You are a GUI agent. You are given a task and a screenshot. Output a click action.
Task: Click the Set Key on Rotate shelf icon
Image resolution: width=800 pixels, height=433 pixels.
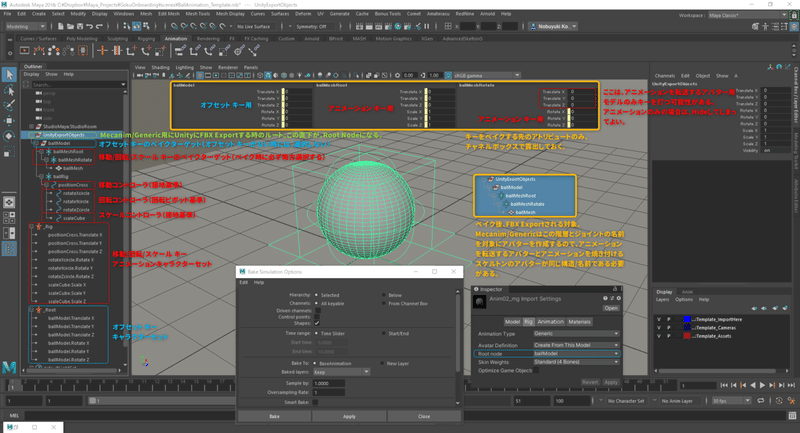(x=145, y=50)
